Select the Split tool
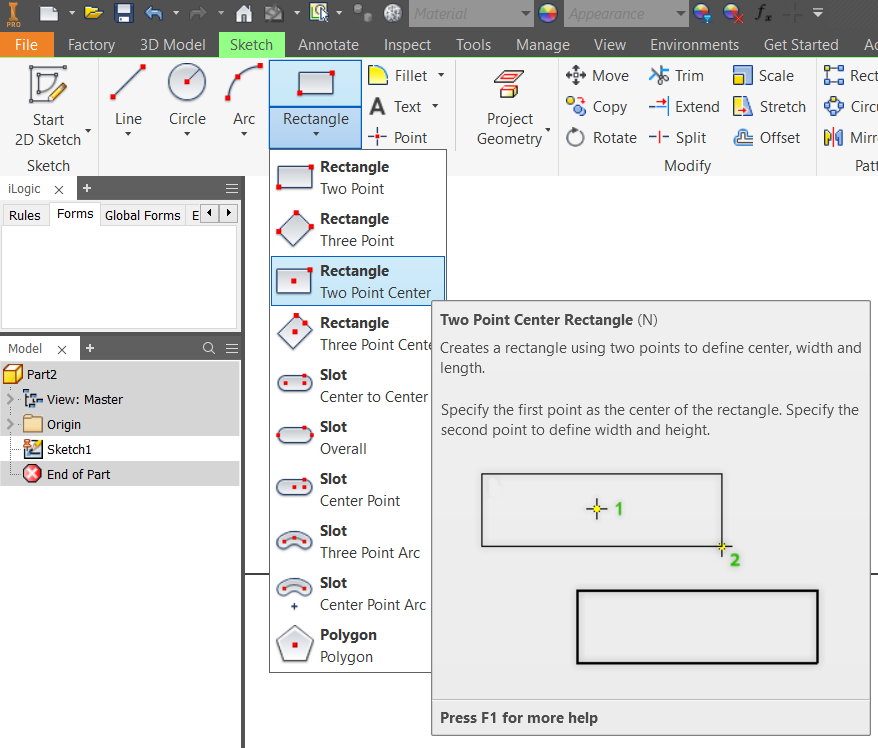This screenshot has width=878, height=748. pos(679,138)
